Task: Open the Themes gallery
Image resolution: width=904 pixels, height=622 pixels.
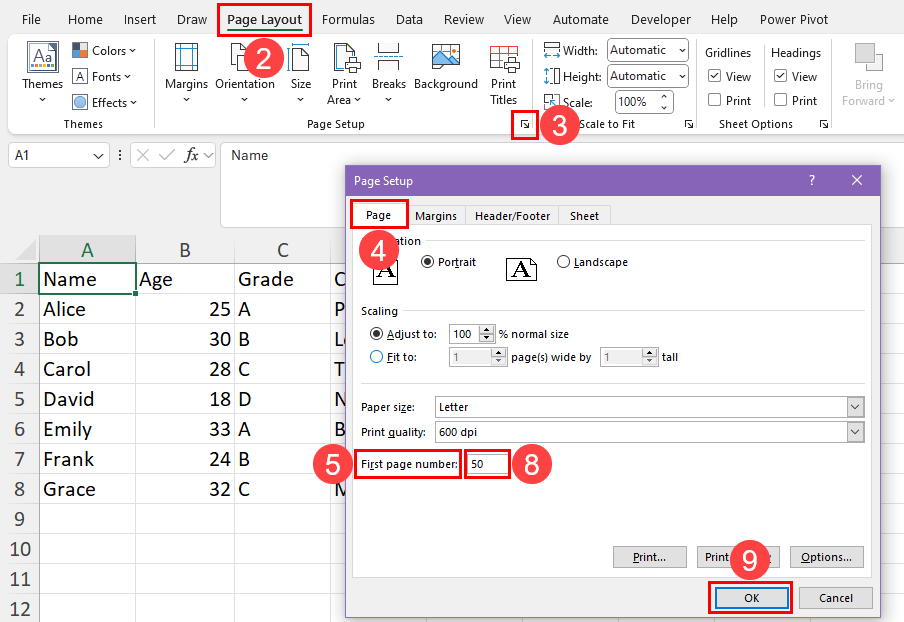Action: coord(42,73)
